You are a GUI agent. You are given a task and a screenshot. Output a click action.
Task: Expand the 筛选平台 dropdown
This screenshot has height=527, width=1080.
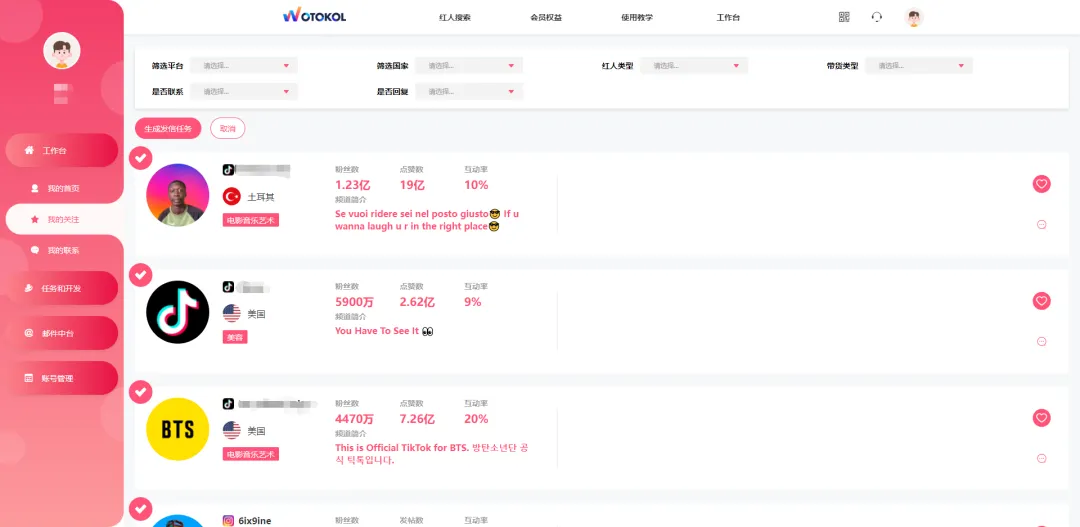[x=244, y=65]
